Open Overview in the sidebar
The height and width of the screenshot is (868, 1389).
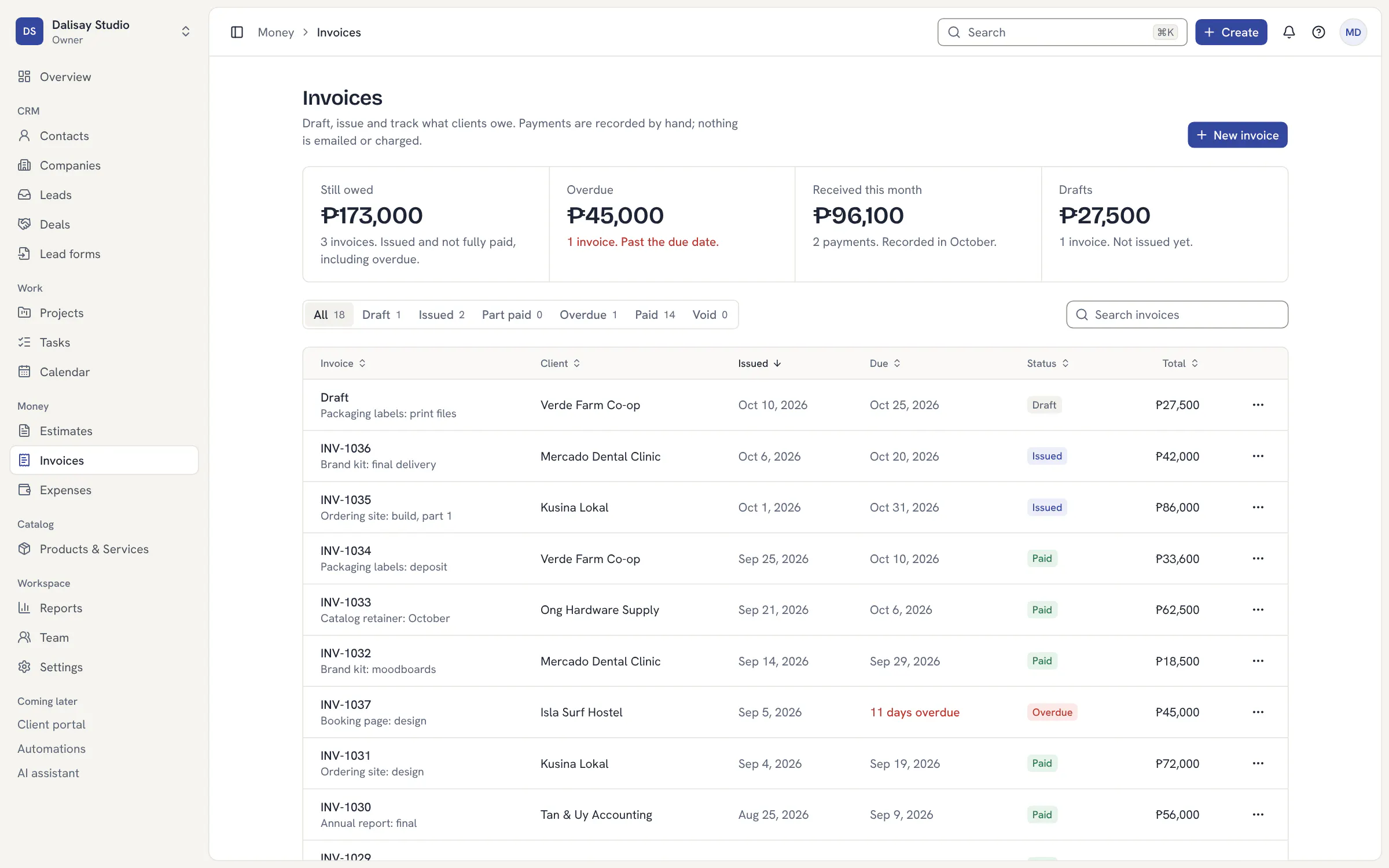104,77
